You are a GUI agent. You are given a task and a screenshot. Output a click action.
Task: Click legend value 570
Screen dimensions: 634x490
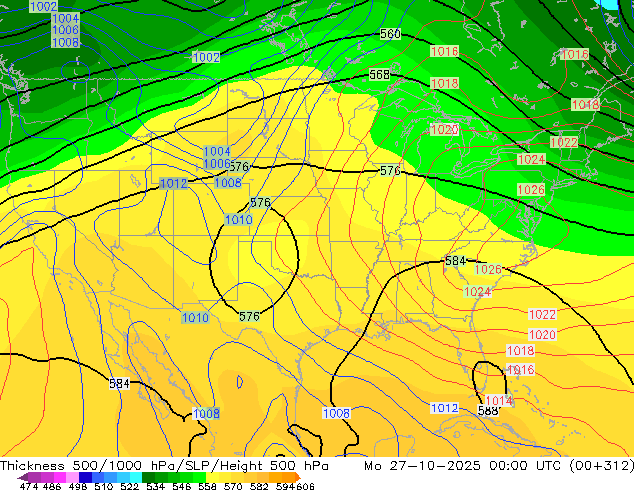click(233, 486)
